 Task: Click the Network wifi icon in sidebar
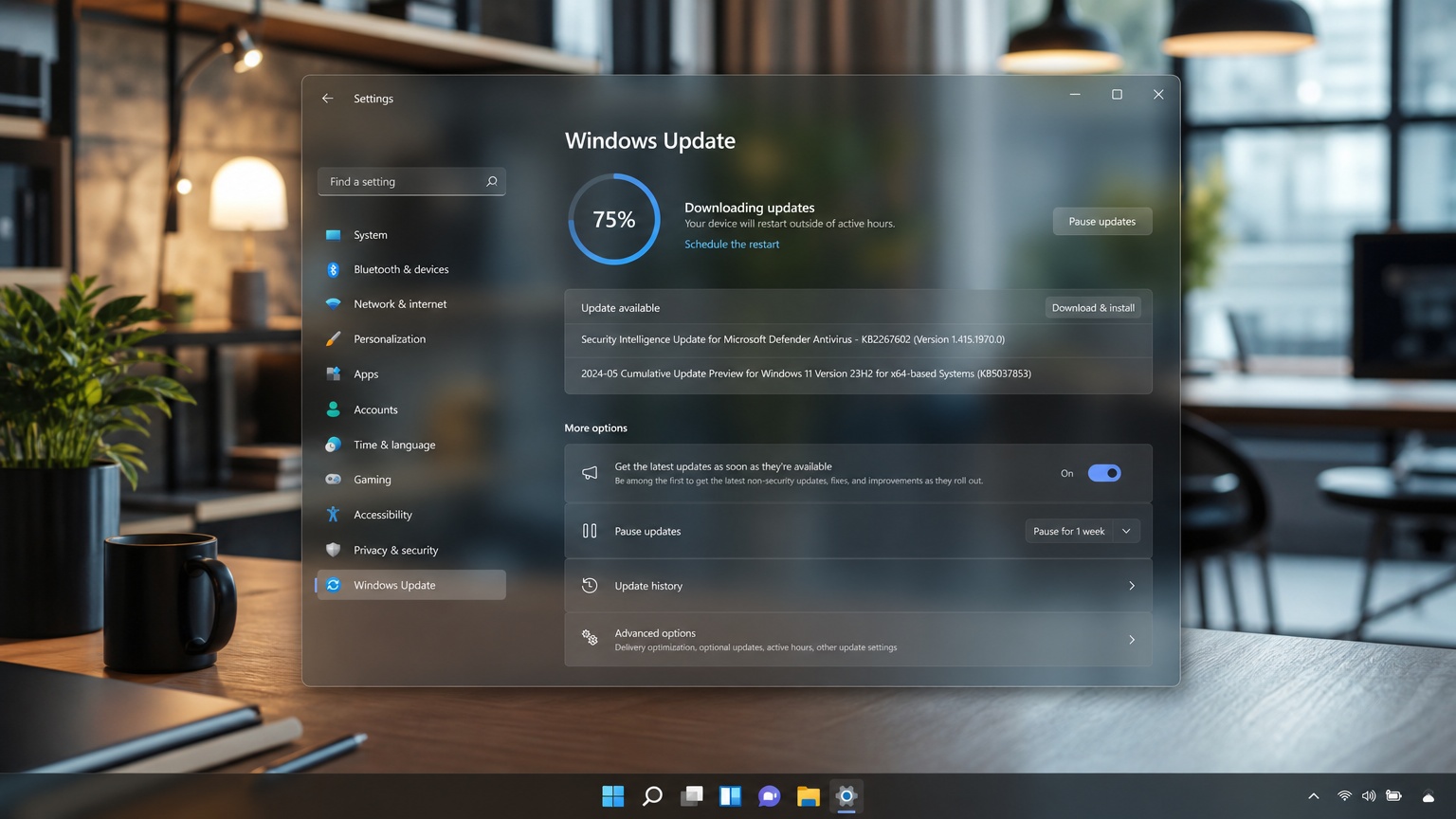tap(333, 304)
